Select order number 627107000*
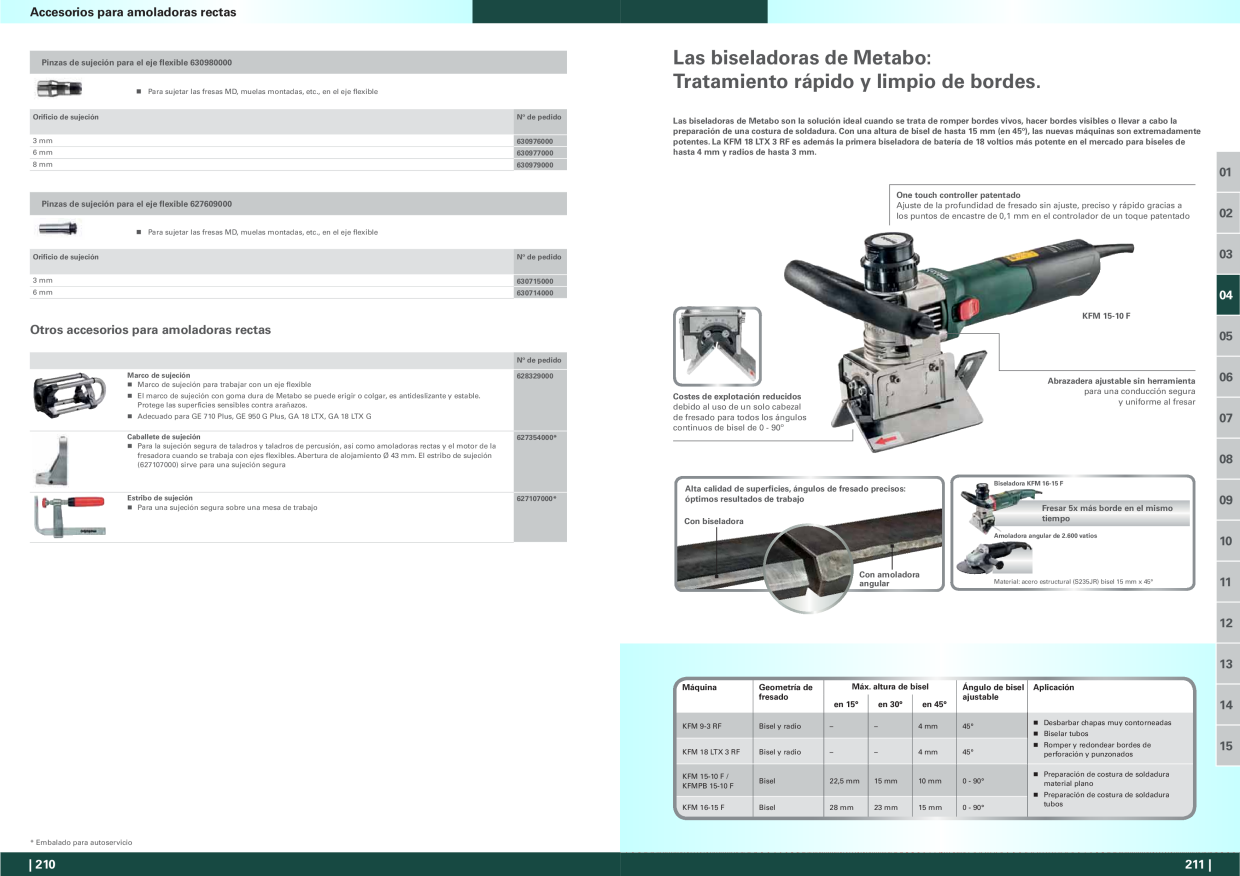 536,498
